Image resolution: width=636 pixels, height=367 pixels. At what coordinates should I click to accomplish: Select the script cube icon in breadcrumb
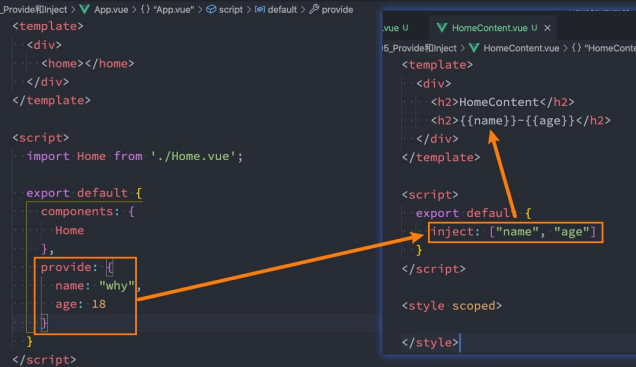211,9
